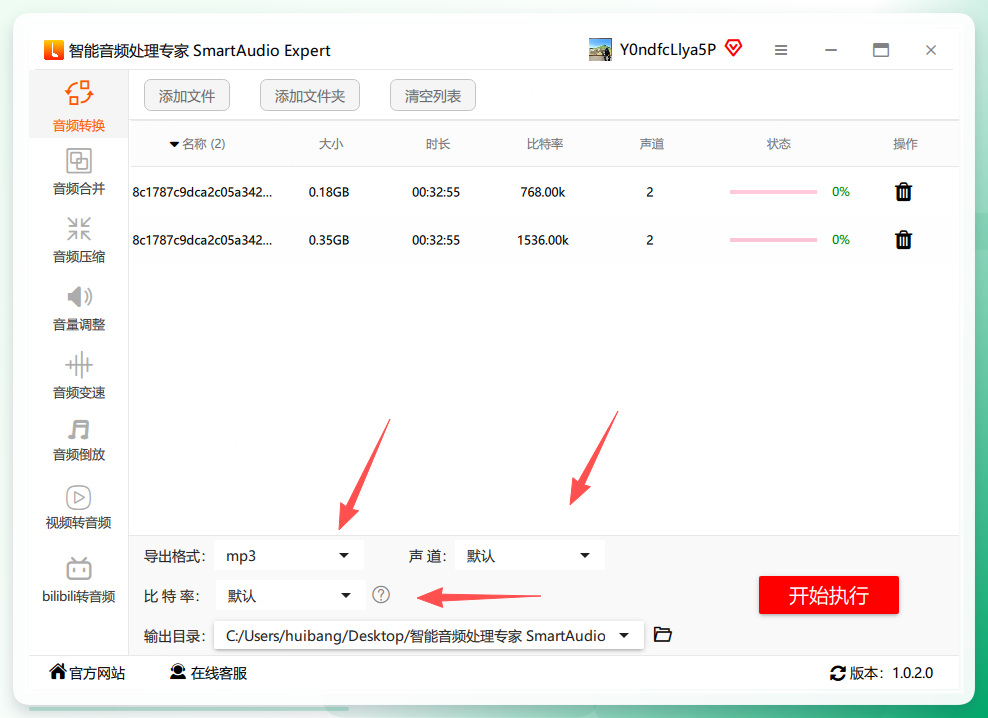
Task: Open the output folder browse icon
Action: [x=662, y=634]
